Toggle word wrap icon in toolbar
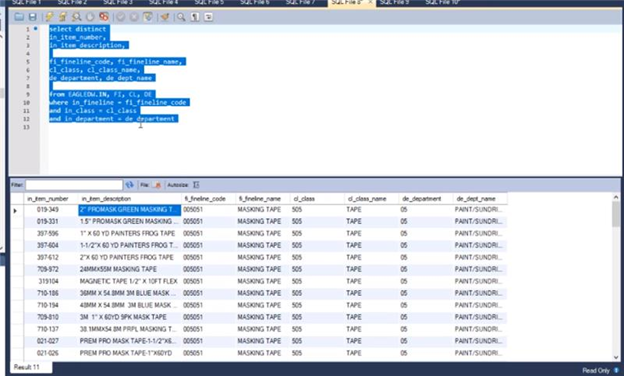The image size is (624, 376). click(208, 17)
